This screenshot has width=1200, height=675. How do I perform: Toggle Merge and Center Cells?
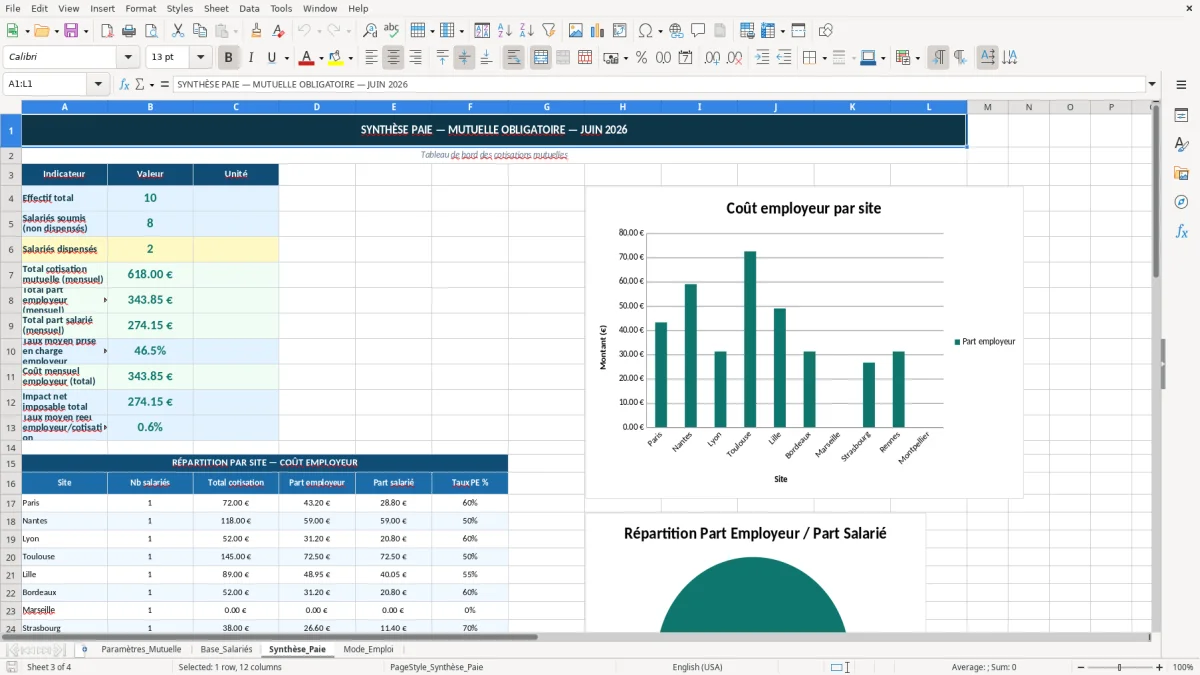pos(540,58)
